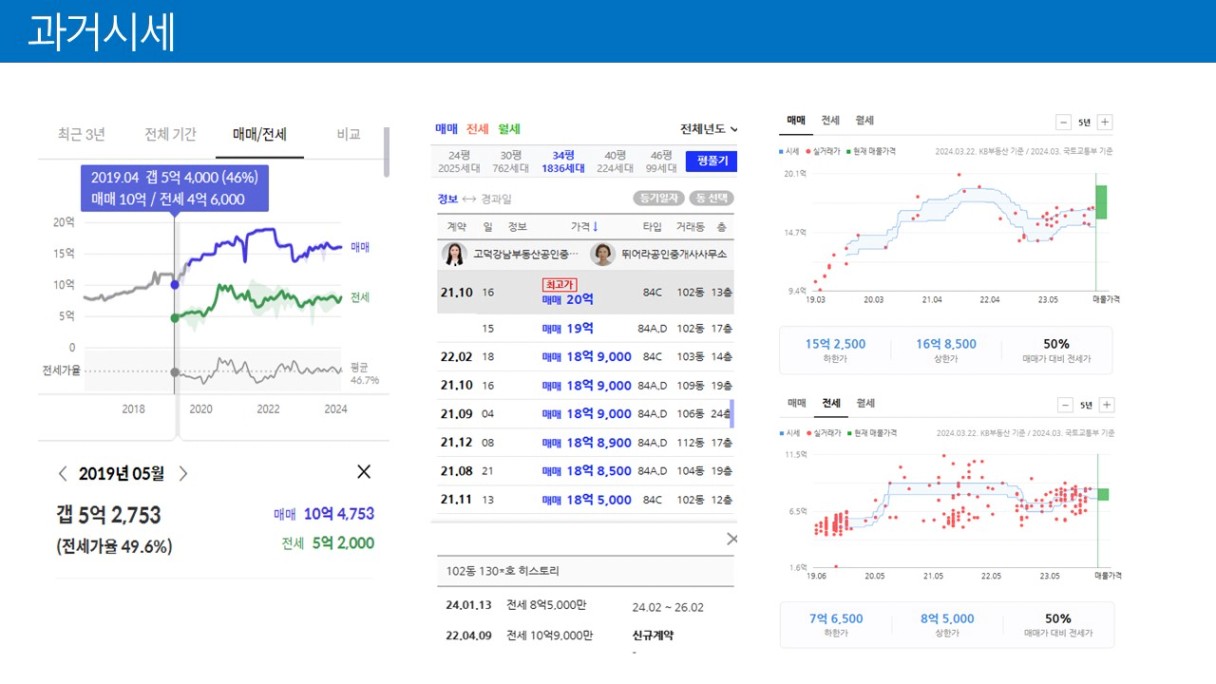
Task: Click the blue 매매 data point on the 2019 marker line
Action: [175, 285]
